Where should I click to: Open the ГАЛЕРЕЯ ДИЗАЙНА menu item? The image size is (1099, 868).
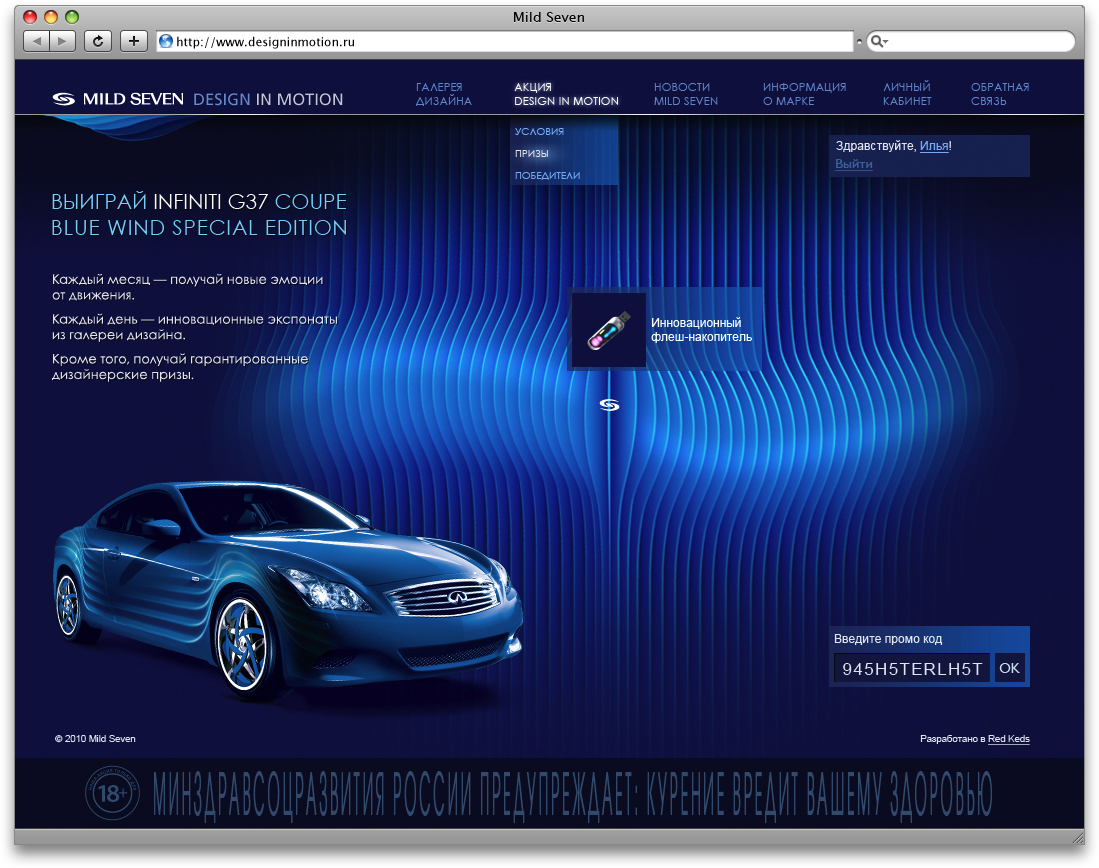coord(444,94)
